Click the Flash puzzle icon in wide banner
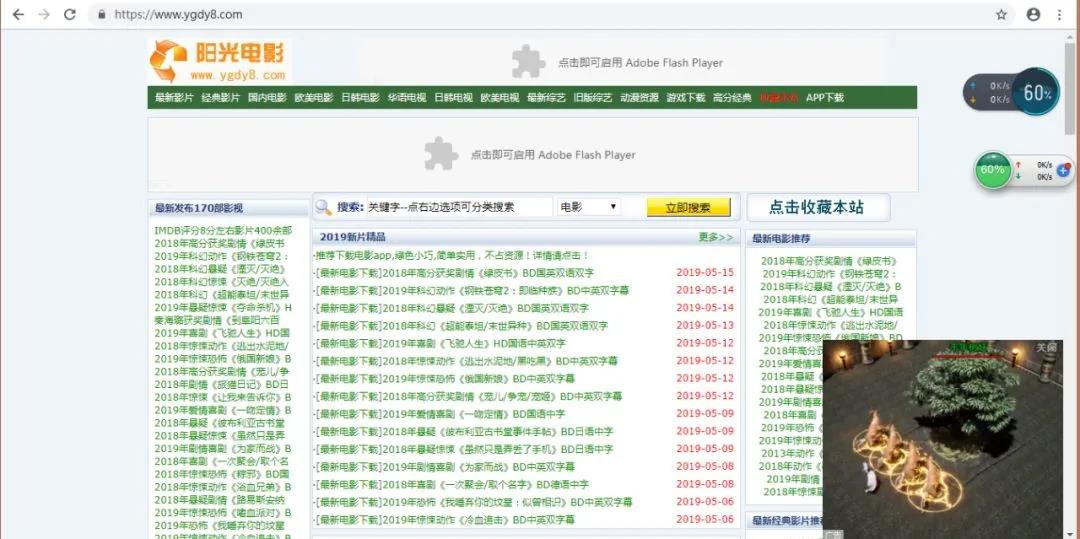Screen dimensions: 1080x539 (441, 154)
